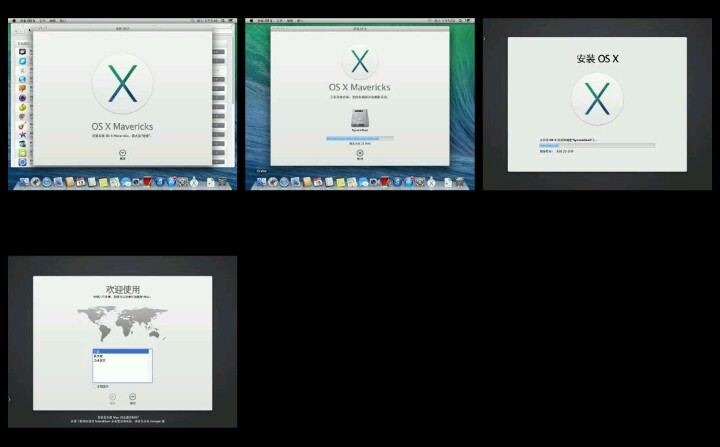This screenshot has height=447, width=720.
Task: Click the greyed back arrow on the 欢迎使用 screen
Action: pyautogui.click(x=112, y=396)
